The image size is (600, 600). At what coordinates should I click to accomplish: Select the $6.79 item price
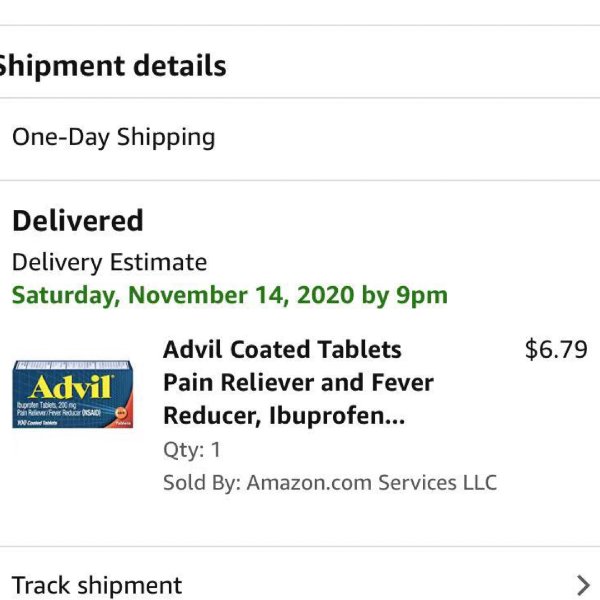tap(556, 349)
